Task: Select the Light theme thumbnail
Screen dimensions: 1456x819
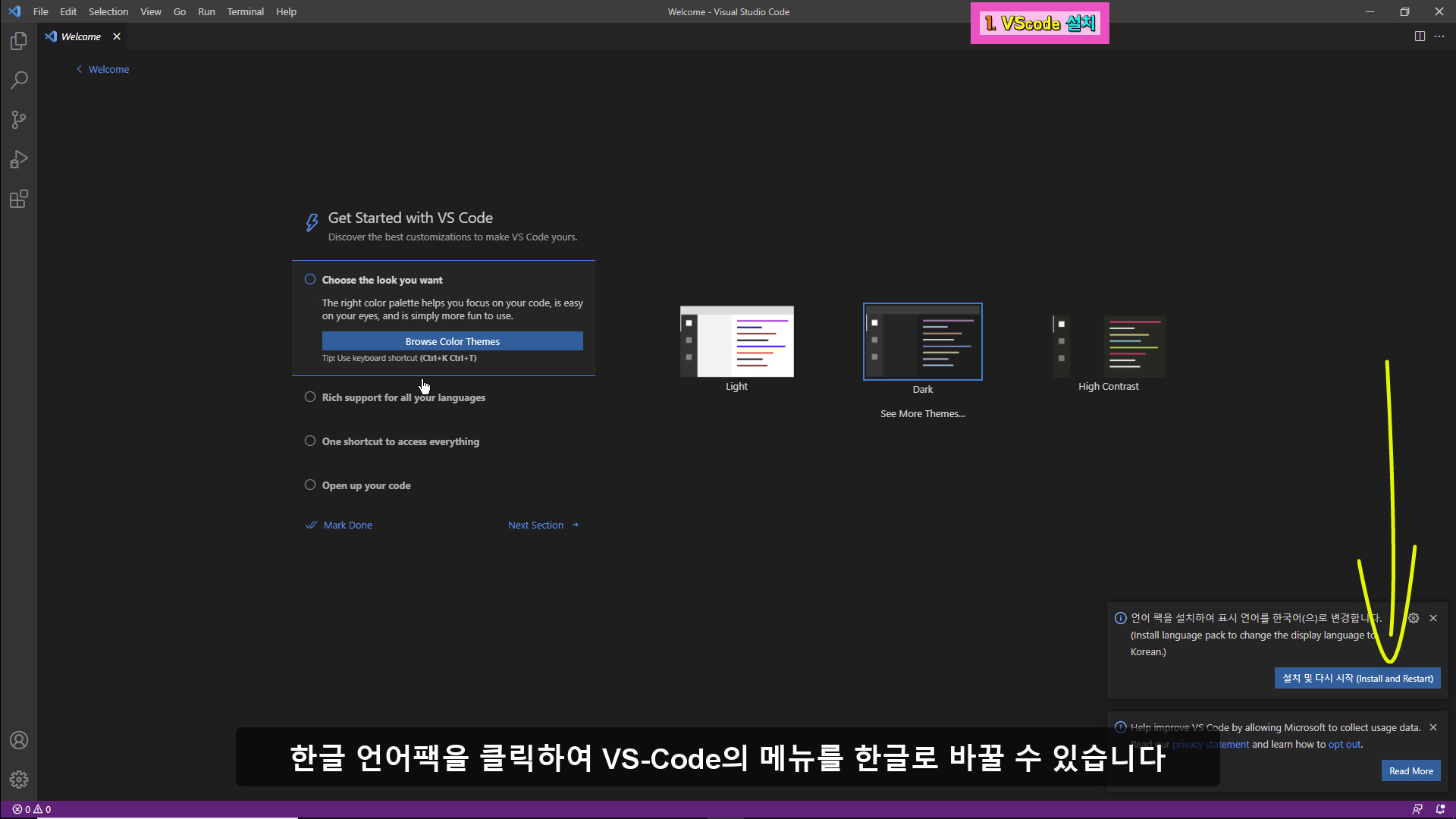Action: [736, 342]
